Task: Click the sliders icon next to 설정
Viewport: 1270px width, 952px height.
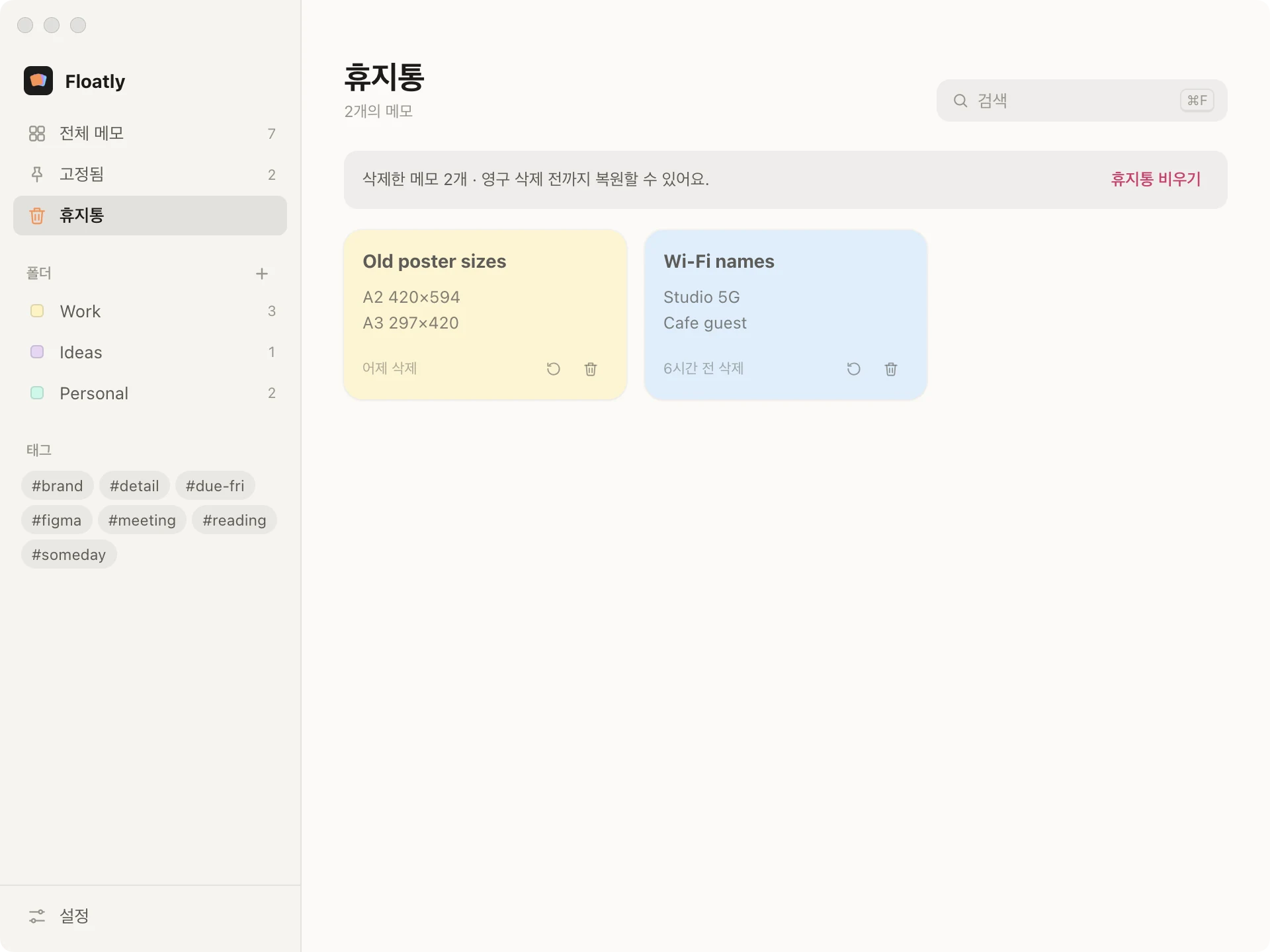Action: point(37,916)
